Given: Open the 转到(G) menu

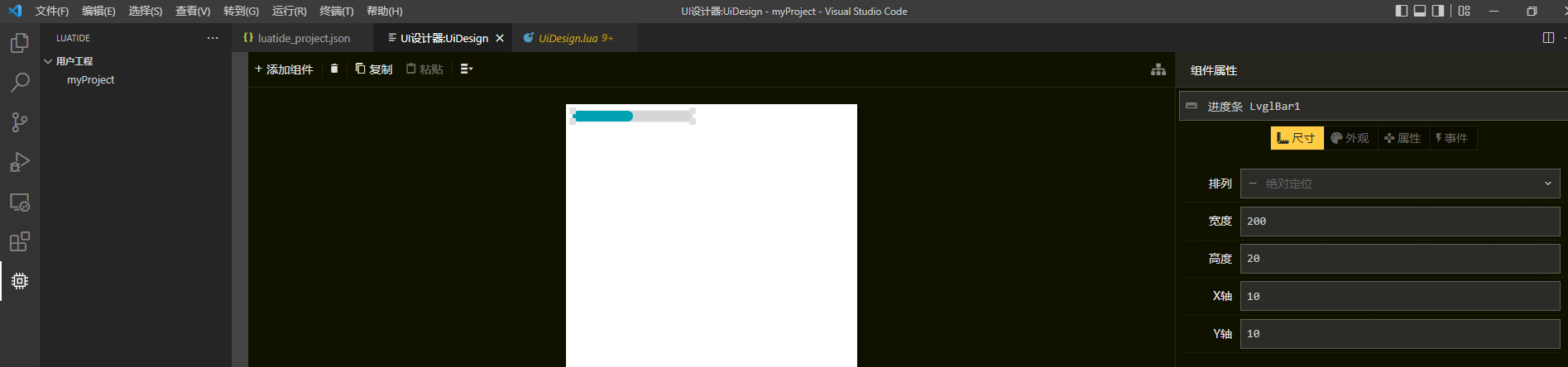Looking at the screenshot, I should (x=241, y=11).
